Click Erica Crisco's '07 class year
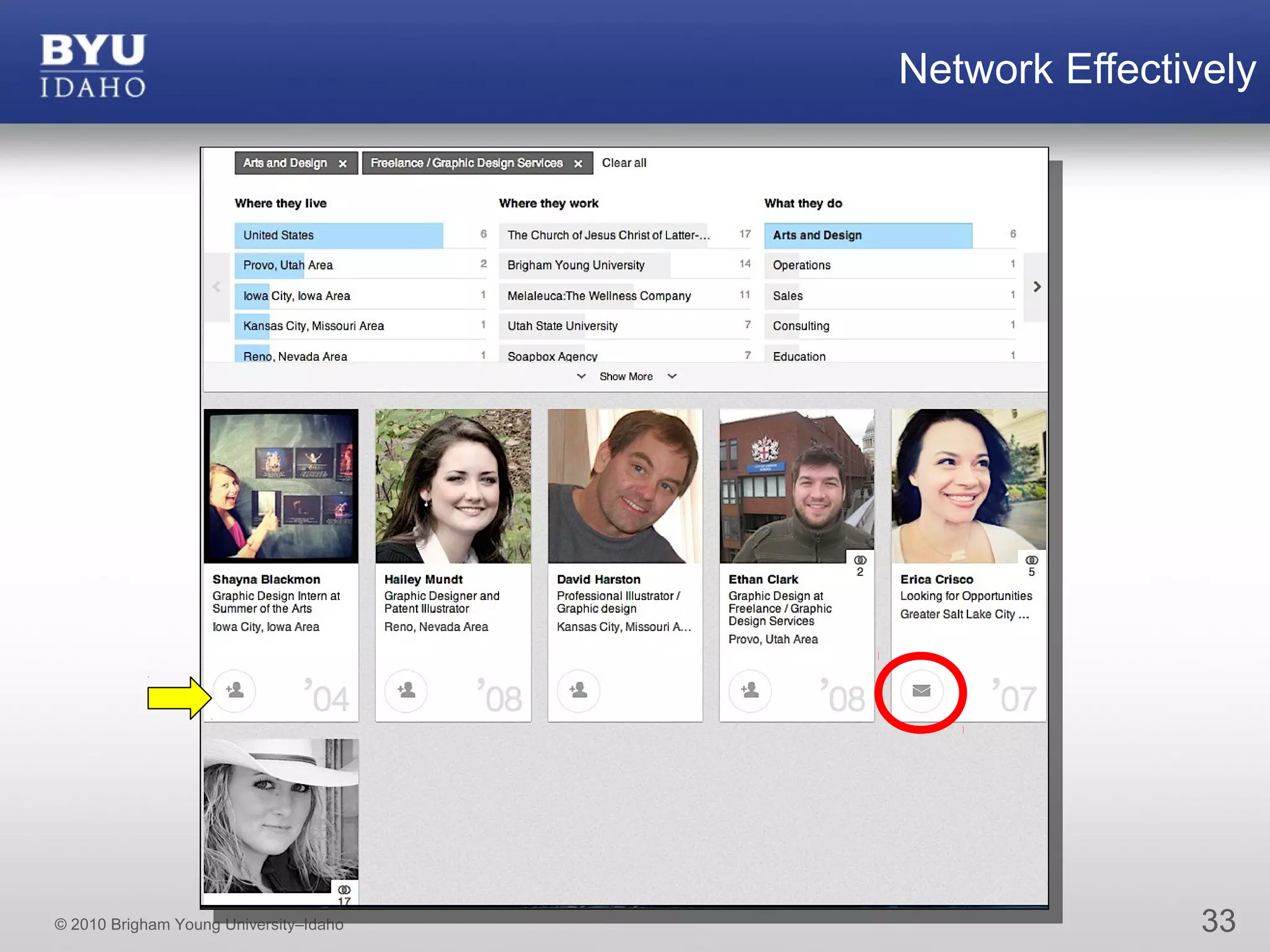Image resolution: width=1270 pixels, height=952 pixels. 1014,696
